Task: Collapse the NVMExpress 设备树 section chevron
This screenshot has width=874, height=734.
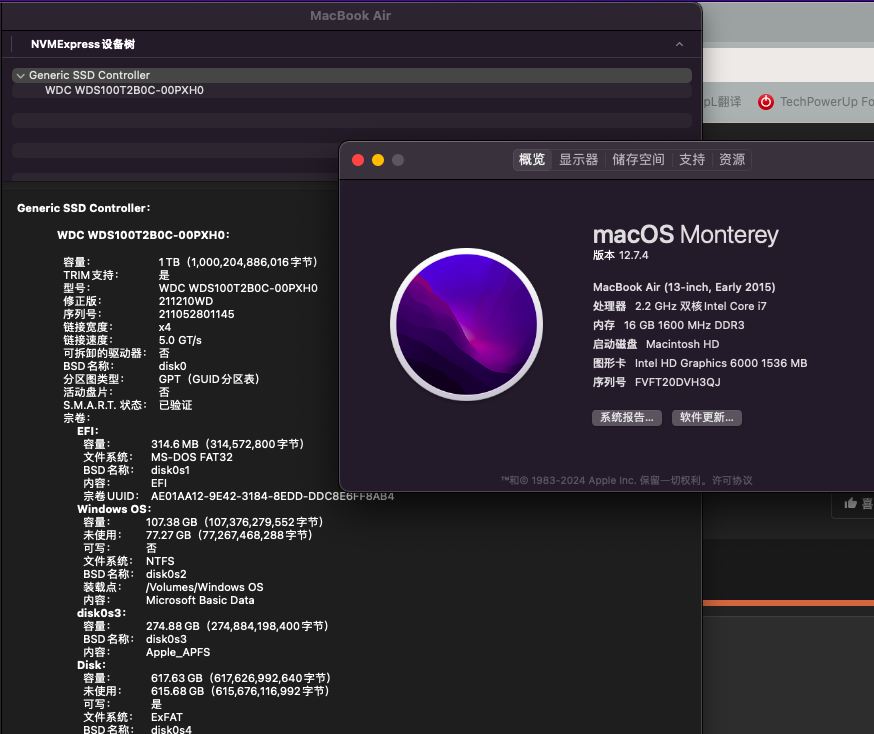Action: coord(679,44)
